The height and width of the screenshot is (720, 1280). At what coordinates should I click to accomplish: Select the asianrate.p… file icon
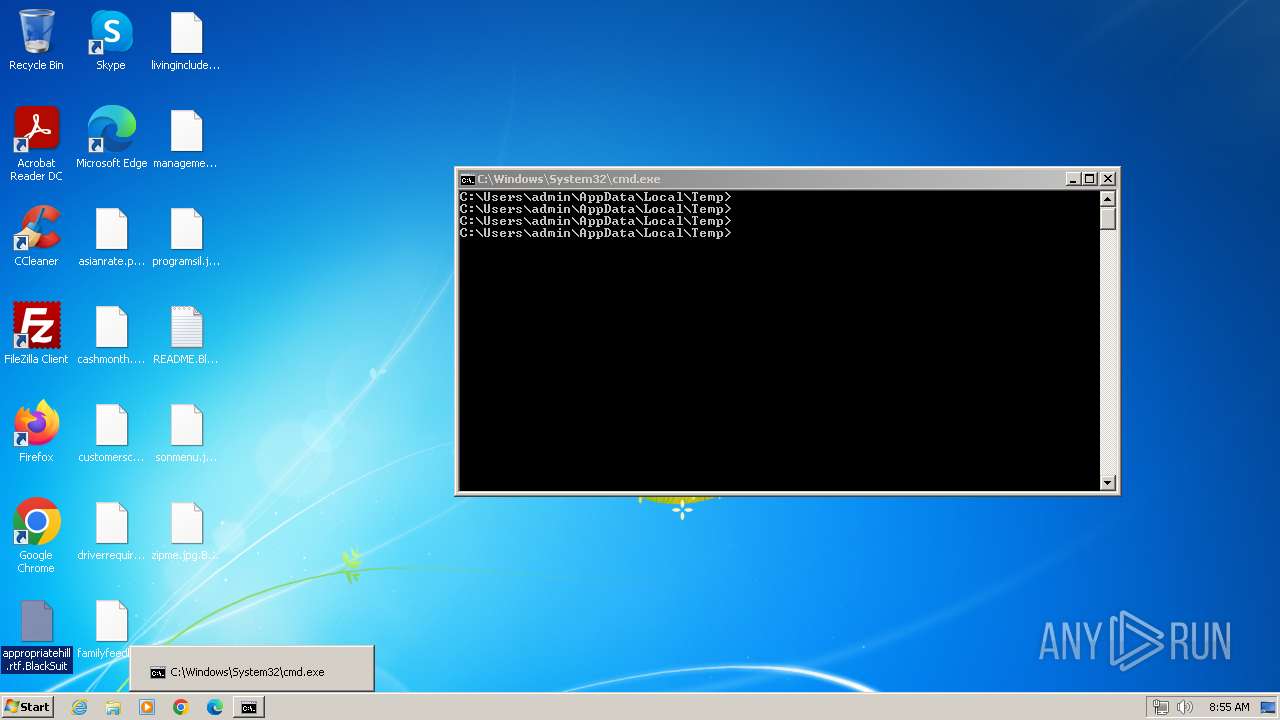coord(111,236)
